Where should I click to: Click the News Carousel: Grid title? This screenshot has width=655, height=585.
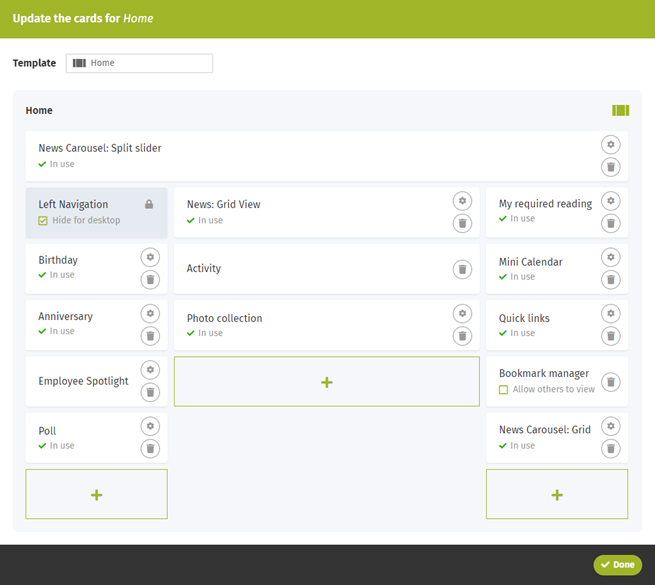[545, 430]
